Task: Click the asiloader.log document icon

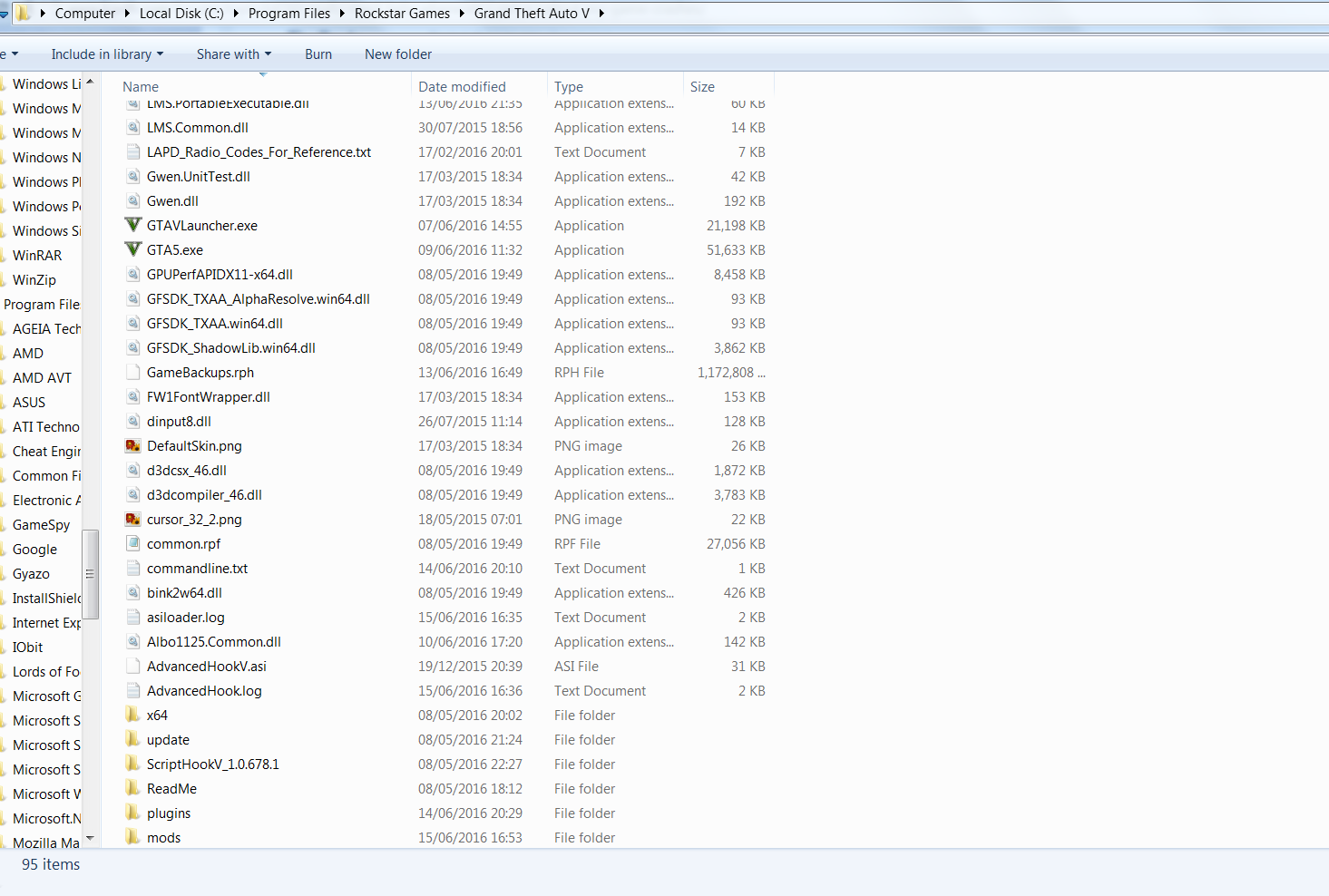Action: (133, 617)
